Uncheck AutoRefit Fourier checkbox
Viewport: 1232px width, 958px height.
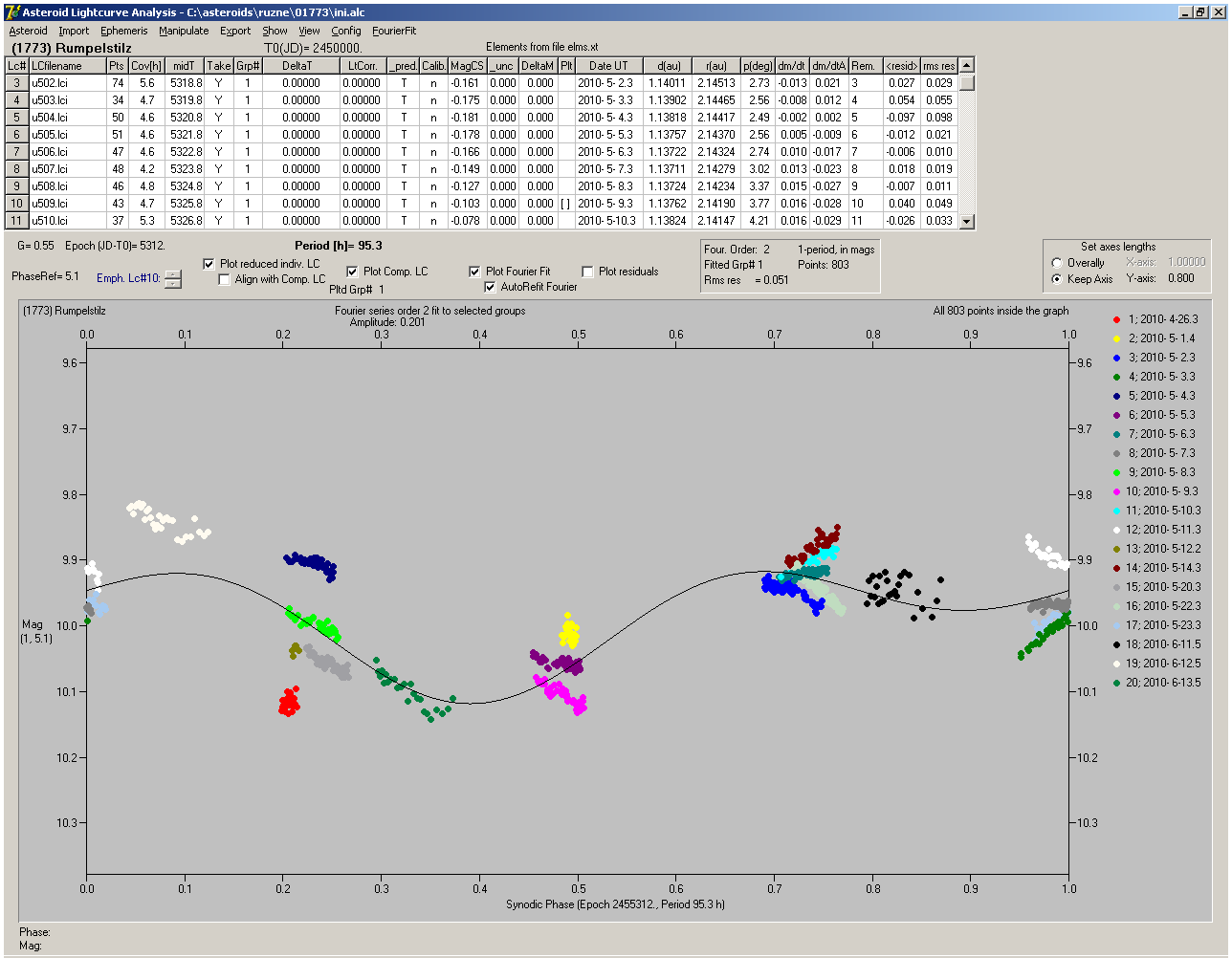click(x=490, y=287)
